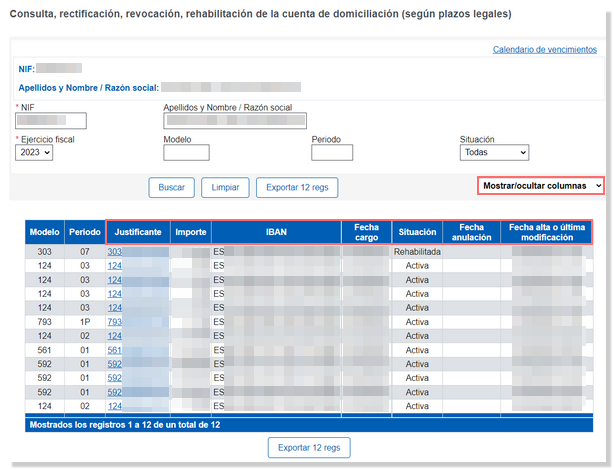Click the Modelo filter text box
The image size is (614, 470).
(186, 153)
